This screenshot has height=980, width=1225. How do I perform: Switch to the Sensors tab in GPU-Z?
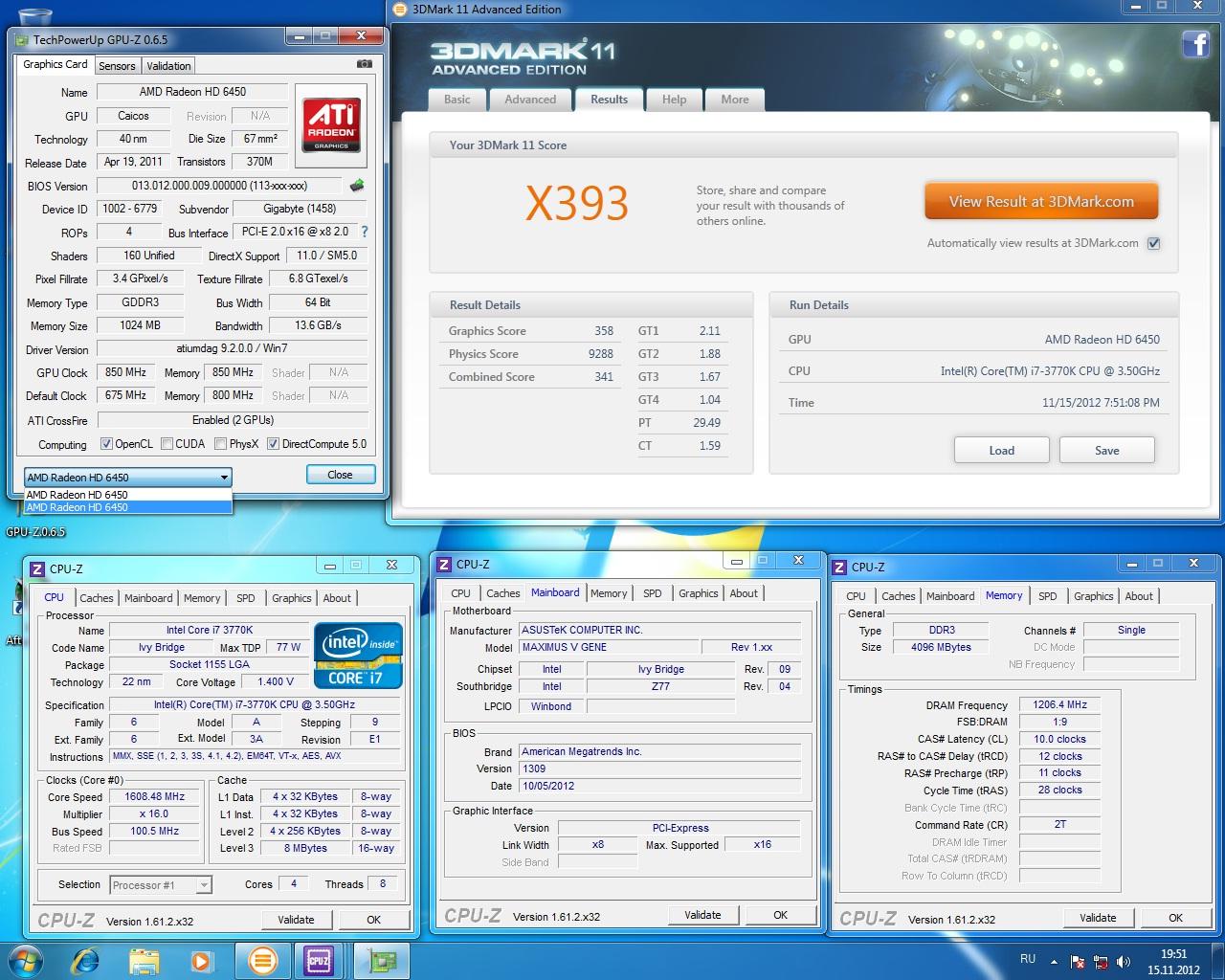coord(117,66)
